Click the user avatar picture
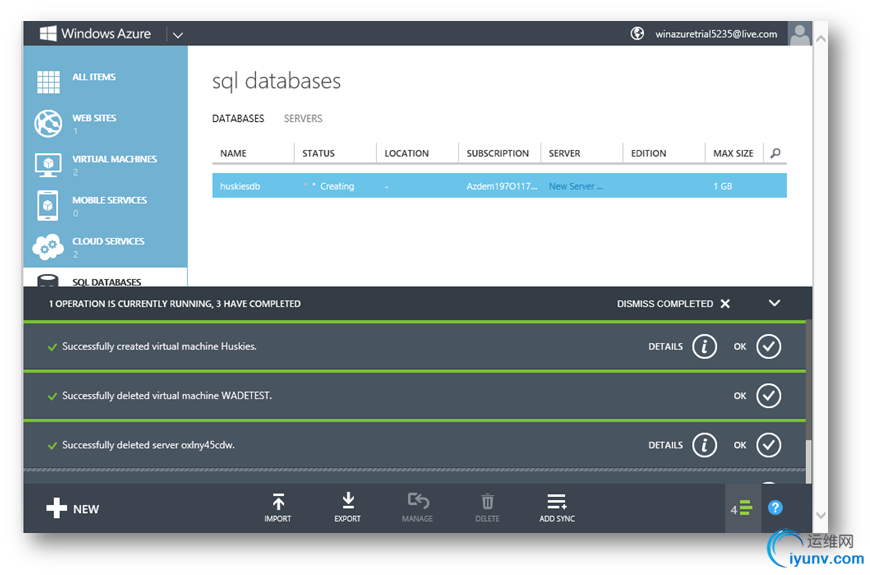This screenshot has height=575, width=870. coord(800,34)
